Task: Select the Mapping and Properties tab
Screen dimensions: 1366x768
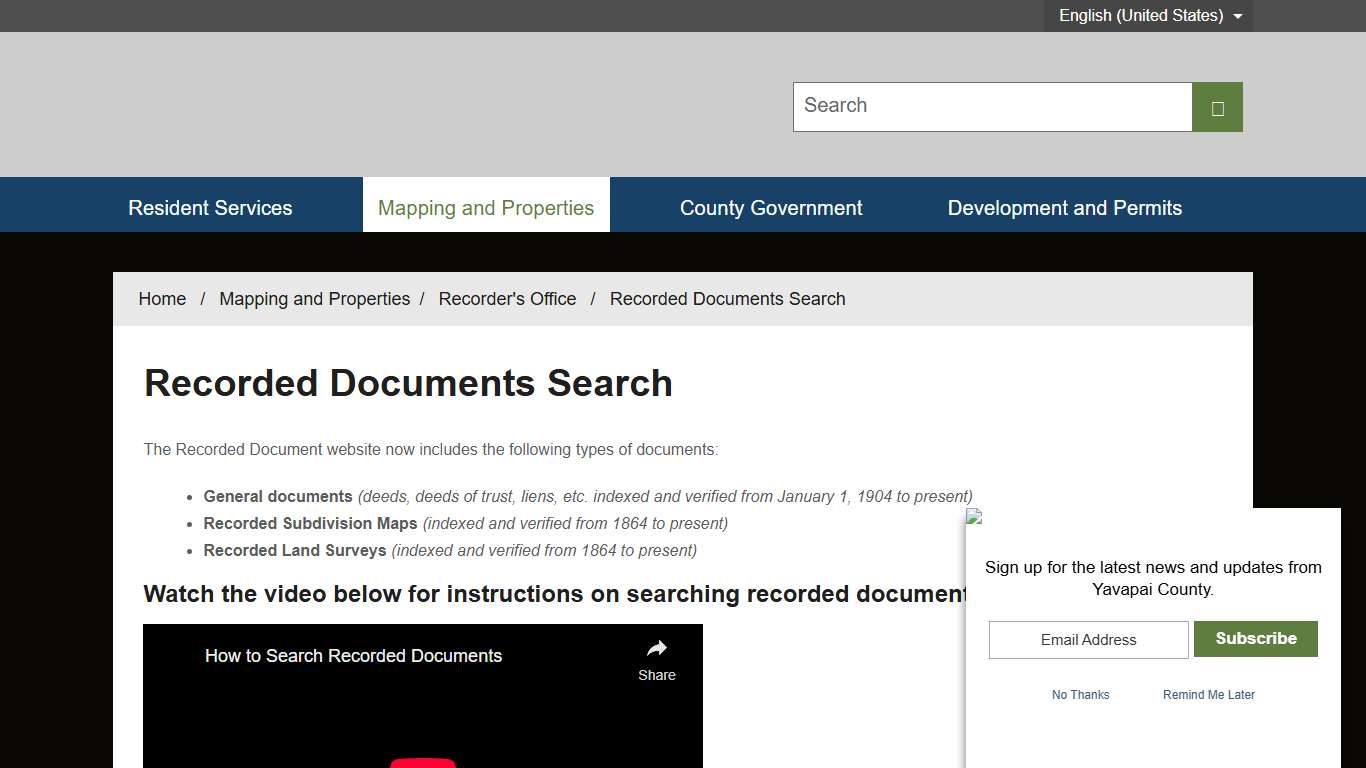Action: [486, 207]
